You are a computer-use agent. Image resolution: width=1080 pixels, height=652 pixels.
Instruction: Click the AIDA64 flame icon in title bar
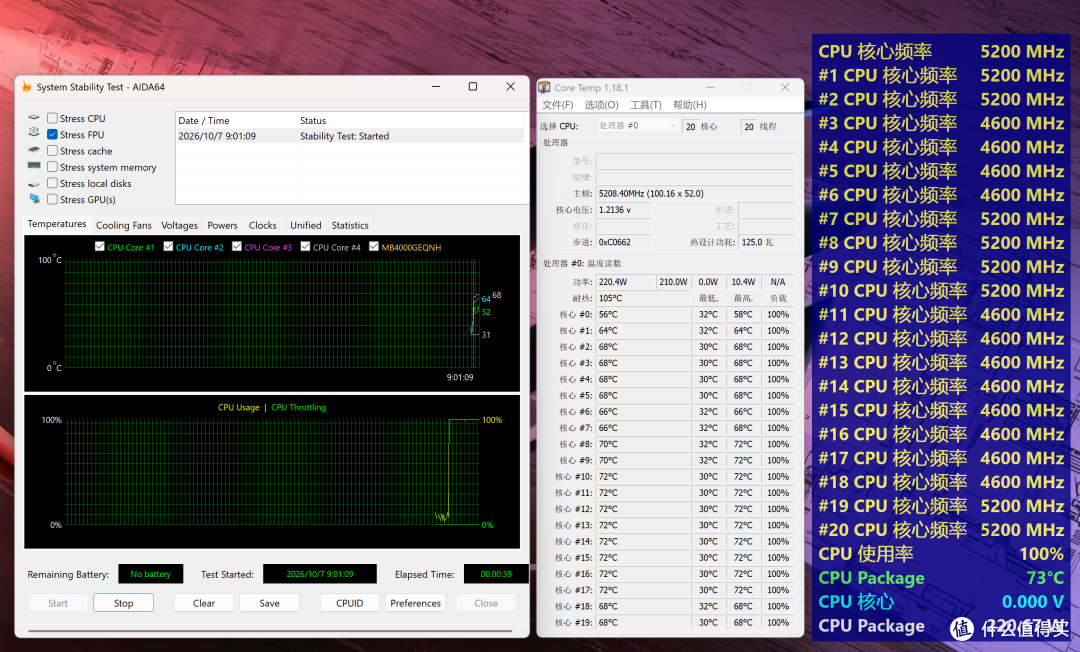click(x=27, y=87)
